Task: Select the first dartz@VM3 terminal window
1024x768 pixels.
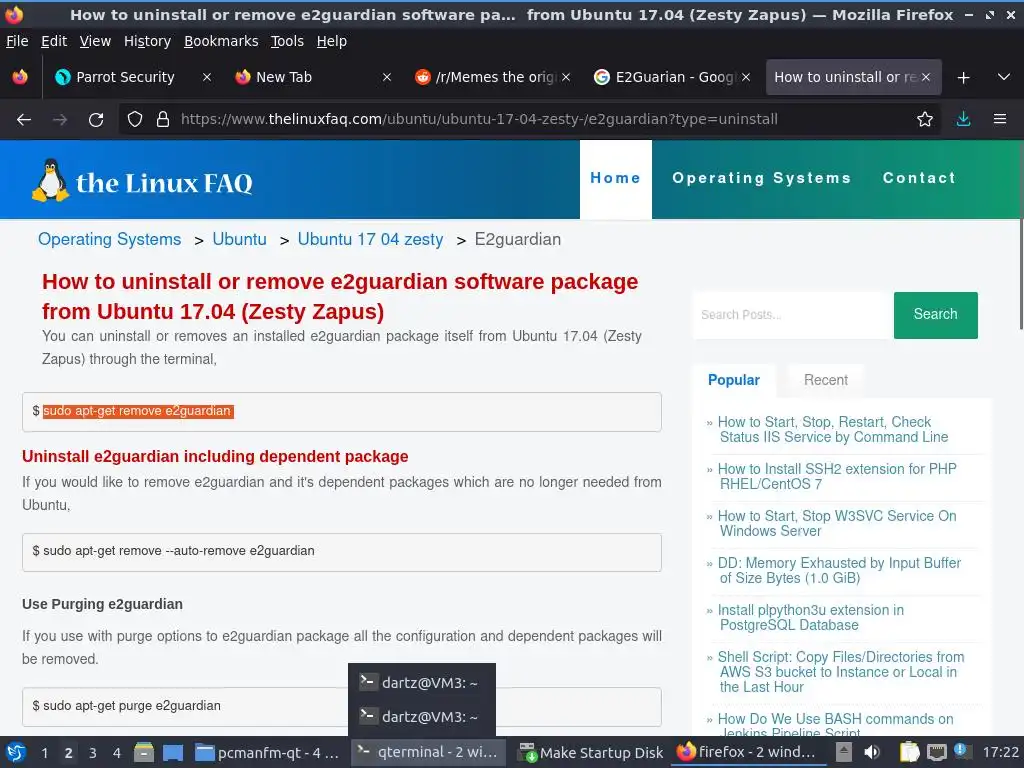Action: point(422,683)
